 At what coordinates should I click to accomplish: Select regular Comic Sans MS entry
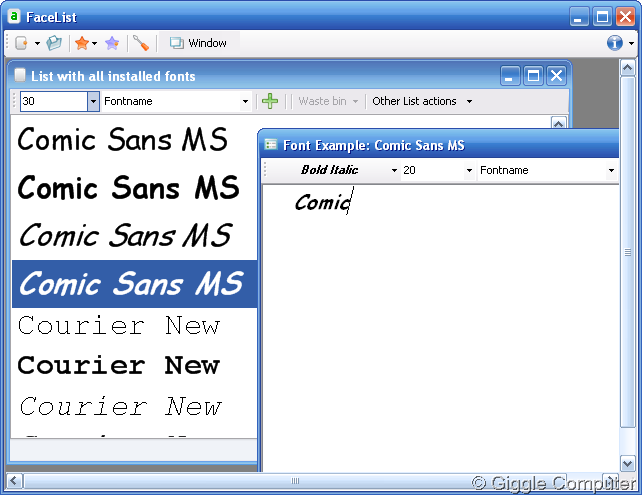coord(134,139)
